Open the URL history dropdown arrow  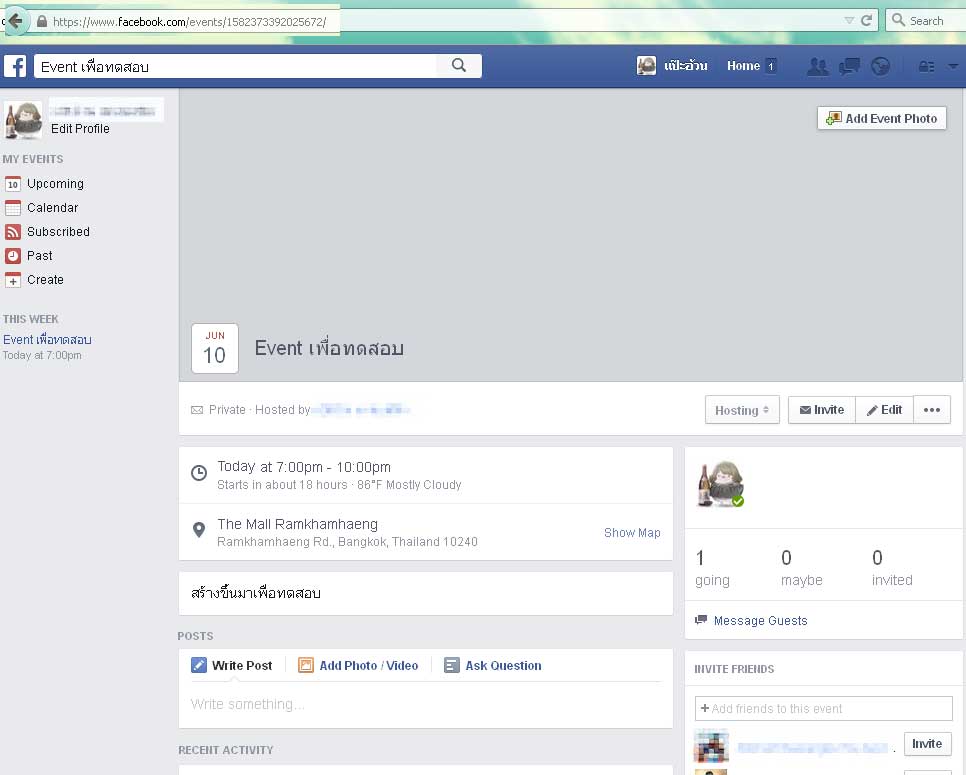[849, 21]
